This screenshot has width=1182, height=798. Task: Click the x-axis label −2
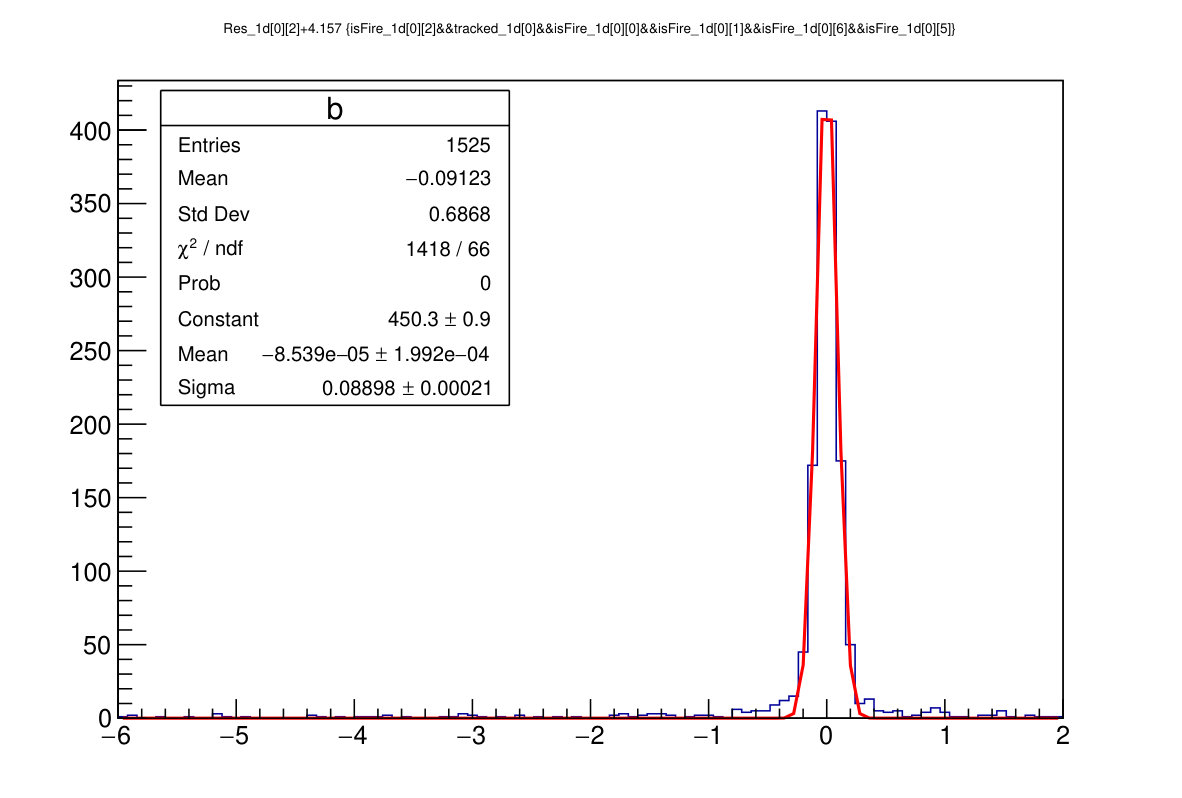(589, 735)
